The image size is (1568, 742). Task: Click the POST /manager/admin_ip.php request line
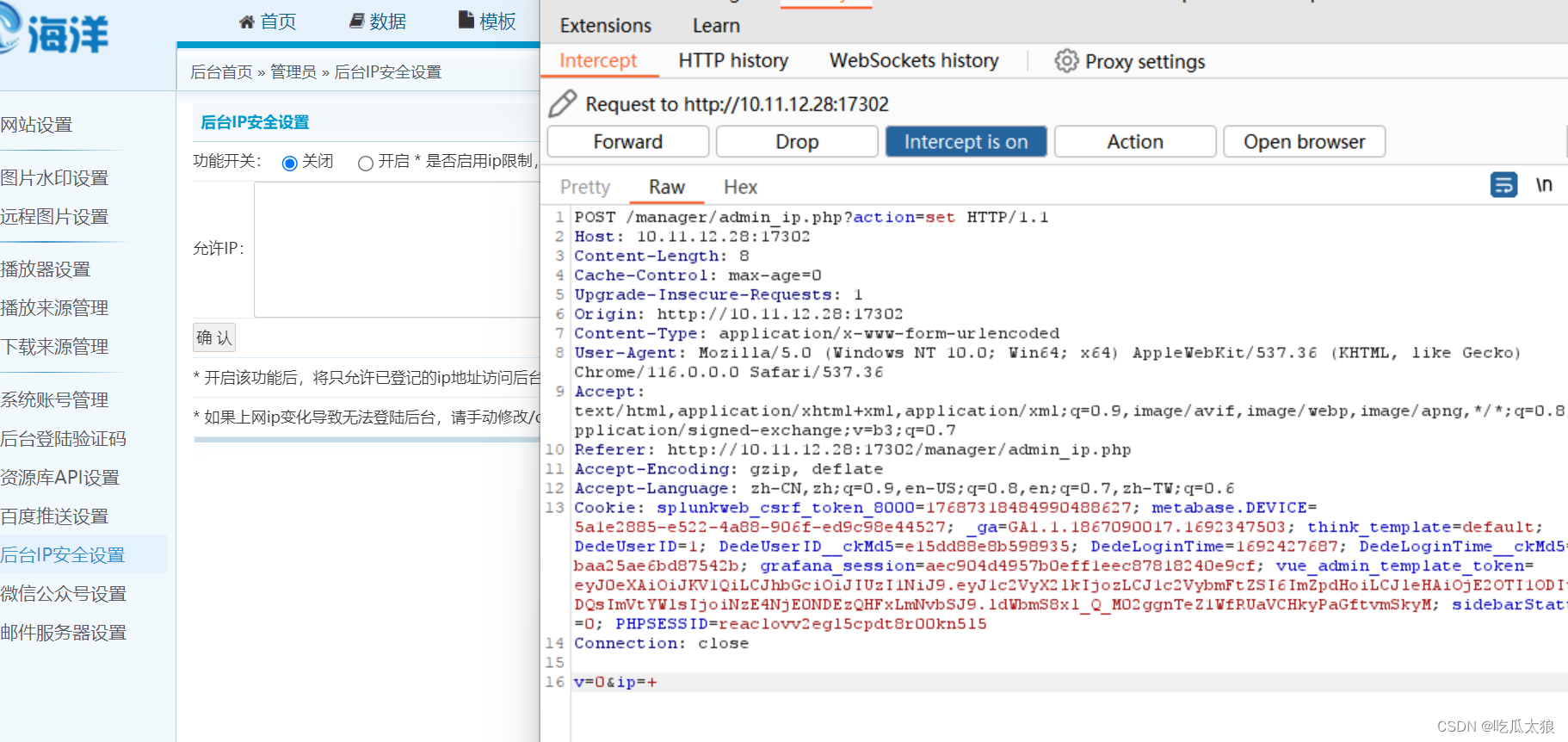(812, 218)
